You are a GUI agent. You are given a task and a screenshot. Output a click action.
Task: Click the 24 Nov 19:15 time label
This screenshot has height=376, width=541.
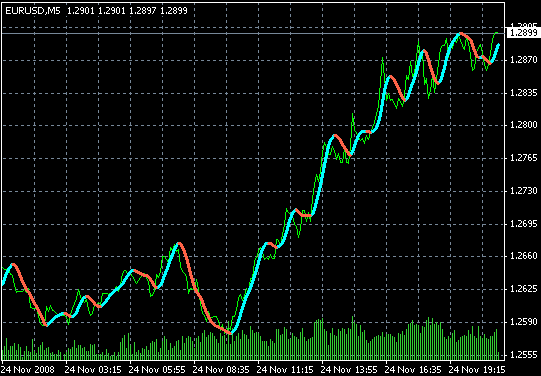pyautogui.click(x=478, y=370)
